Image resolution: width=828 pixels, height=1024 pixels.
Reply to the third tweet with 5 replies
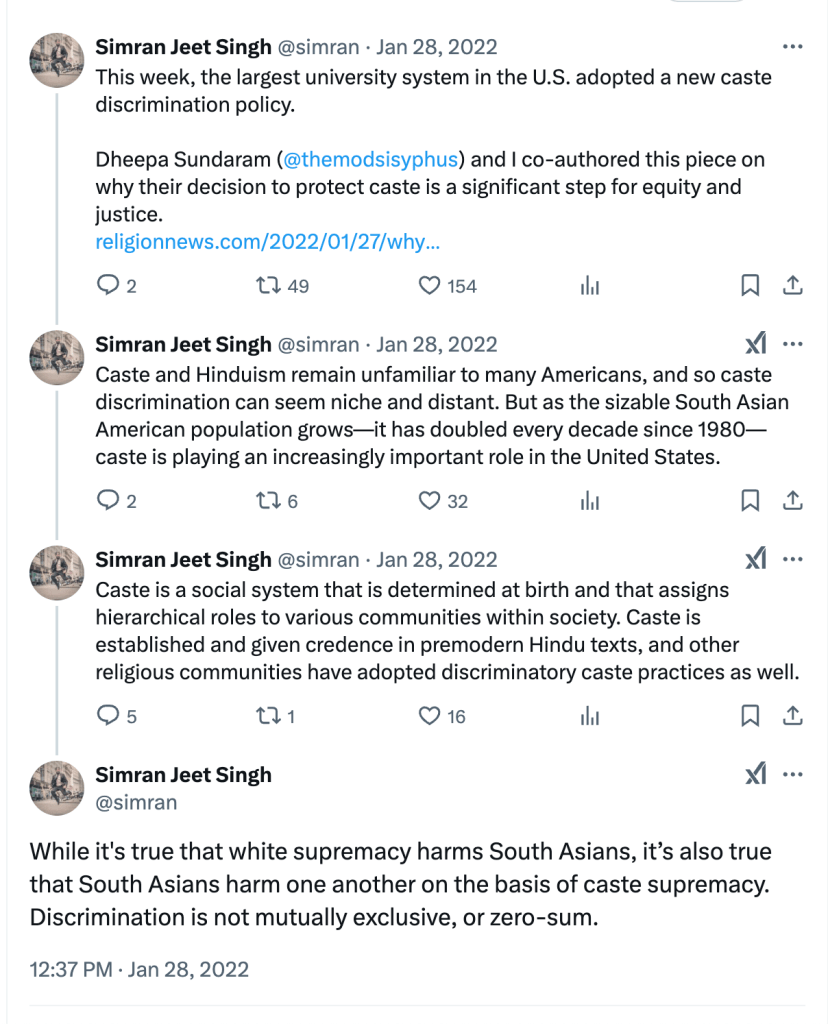click(108, 716)
